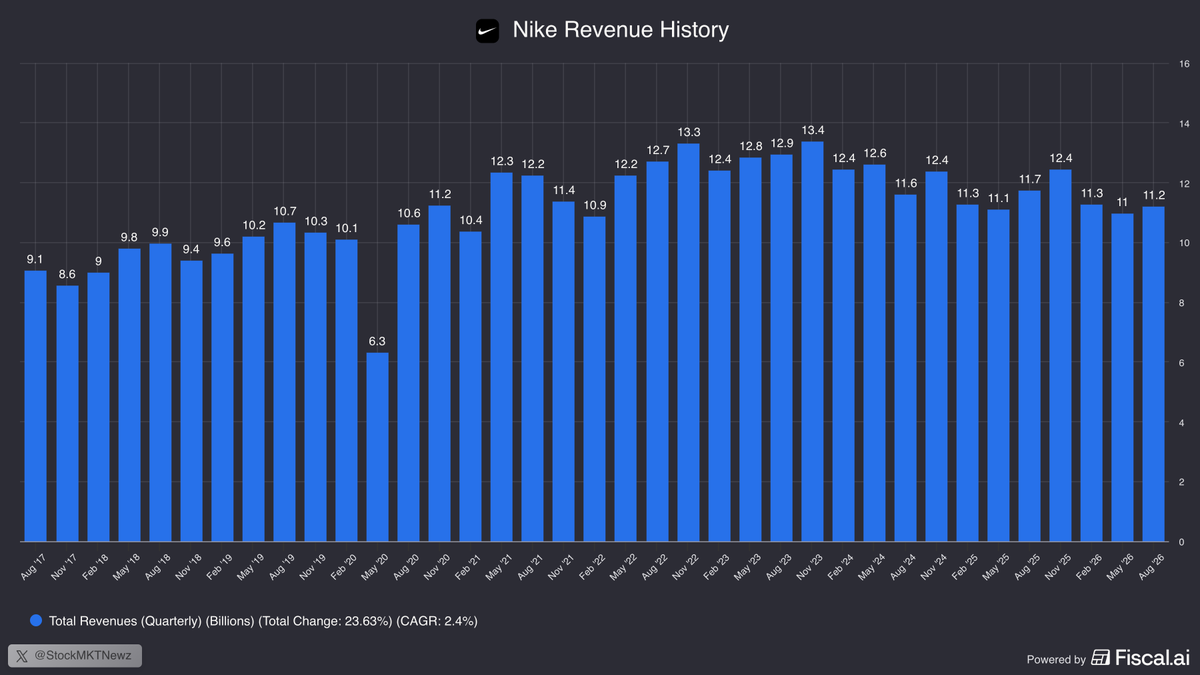
Task: Click the "16" y-axis tick label
Action: [1184, 64]
